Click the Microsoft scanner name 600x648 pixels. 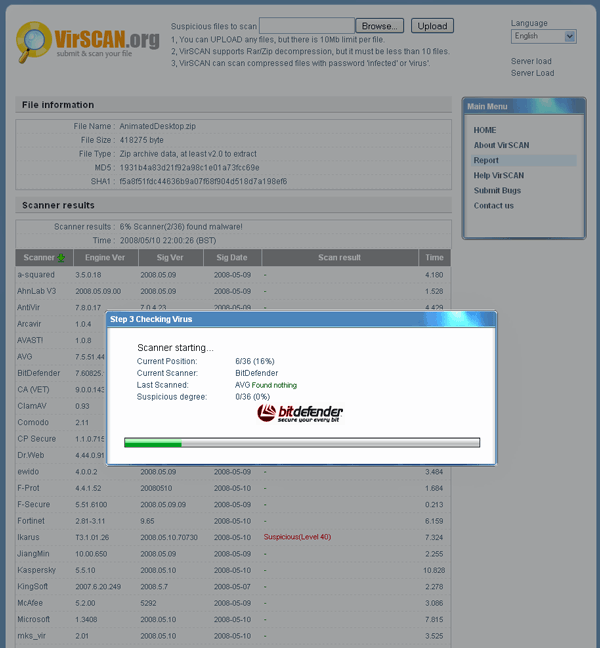coord(33,619)
